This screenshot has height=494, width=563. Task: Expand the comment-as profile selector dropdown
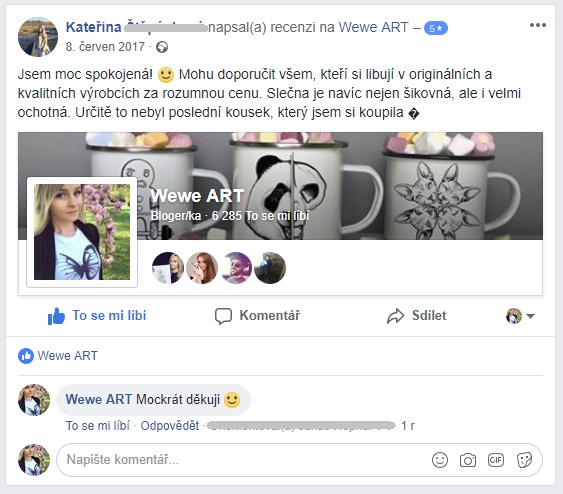coord(520,316)
